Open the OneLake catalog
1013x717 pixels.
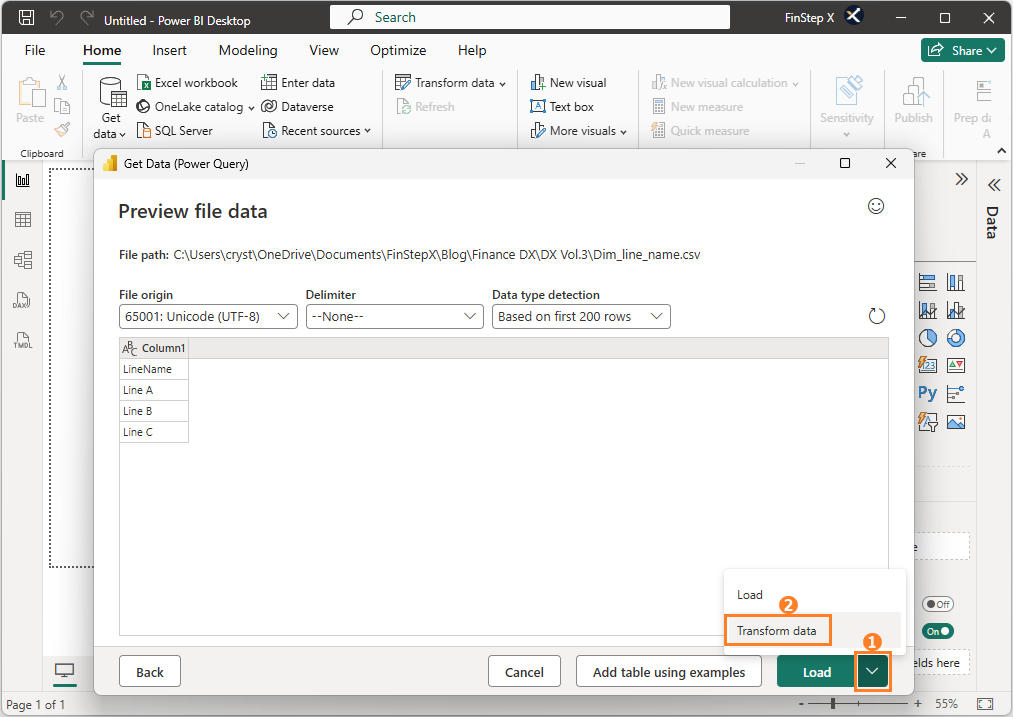click(x=195, y=107)
